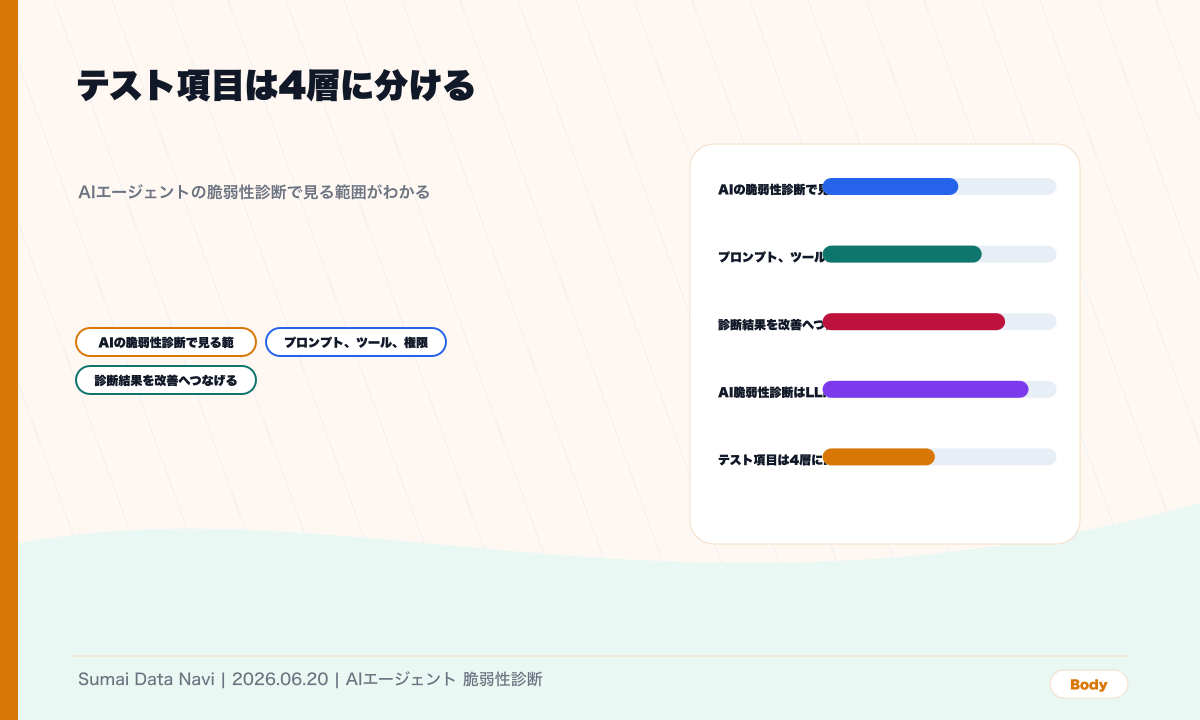Select the blue 'プロンプト、ツール、権限' pill

click(356, 342)
